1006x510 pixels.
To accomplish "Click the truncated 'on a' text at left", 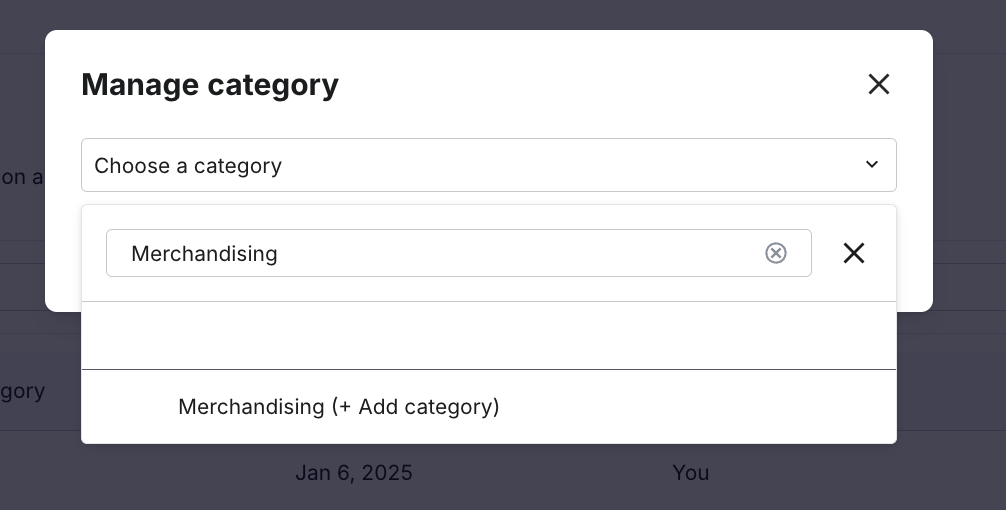I will [x=21, y=177].
